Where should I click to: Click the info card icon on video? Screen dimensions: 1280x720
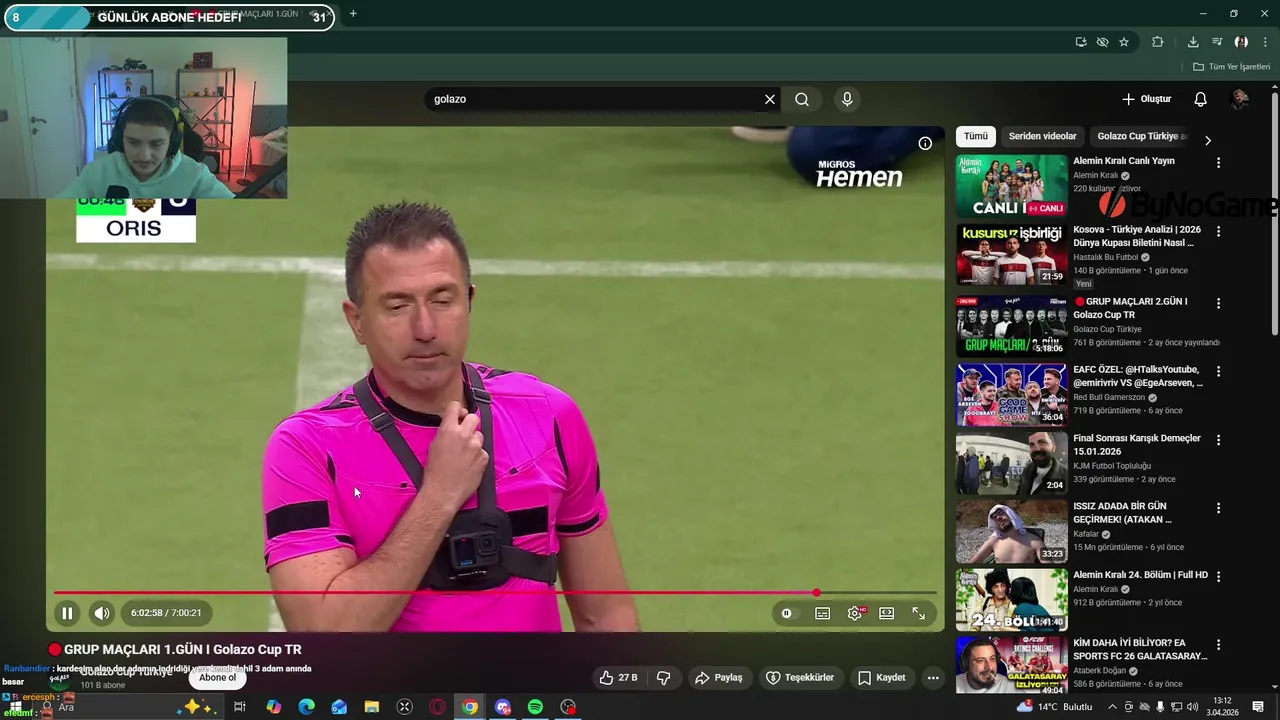pos(925,143)
